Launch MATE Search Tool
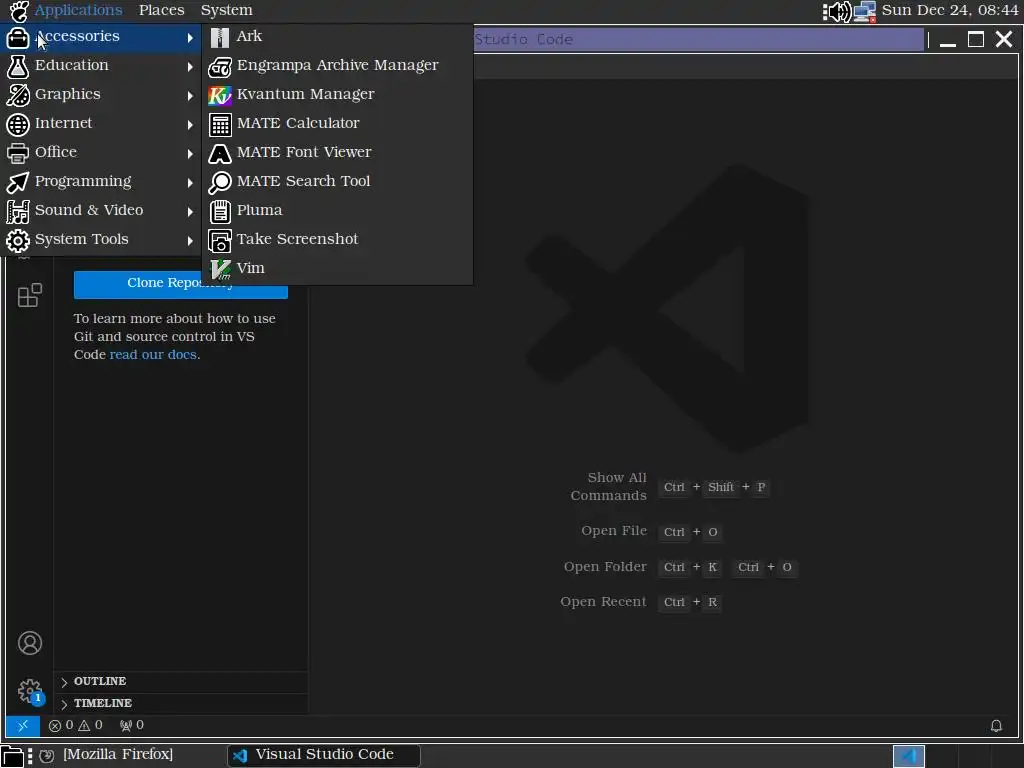 [337, 182]
